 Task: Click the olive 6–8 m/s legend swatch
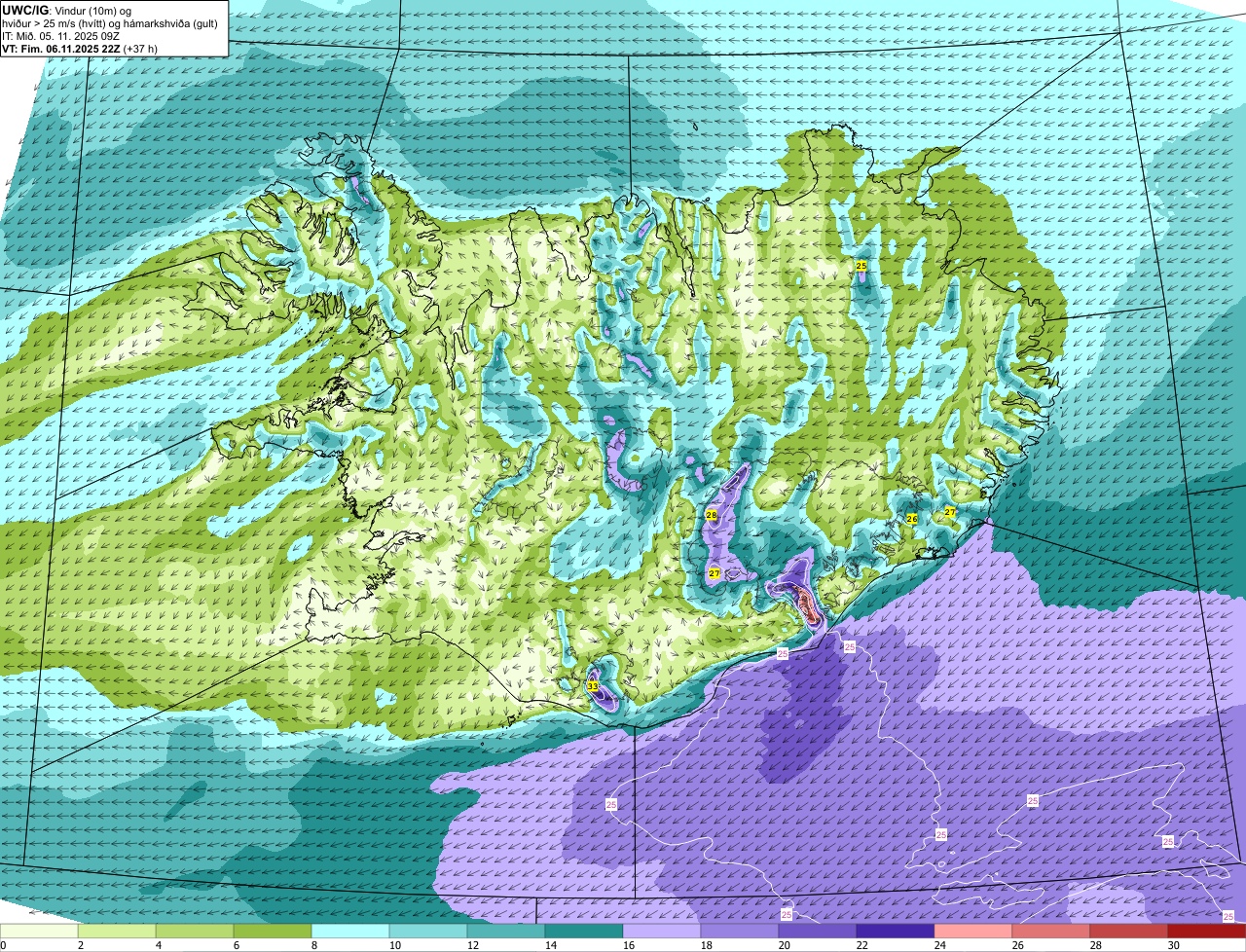click(x=273, y=932)
